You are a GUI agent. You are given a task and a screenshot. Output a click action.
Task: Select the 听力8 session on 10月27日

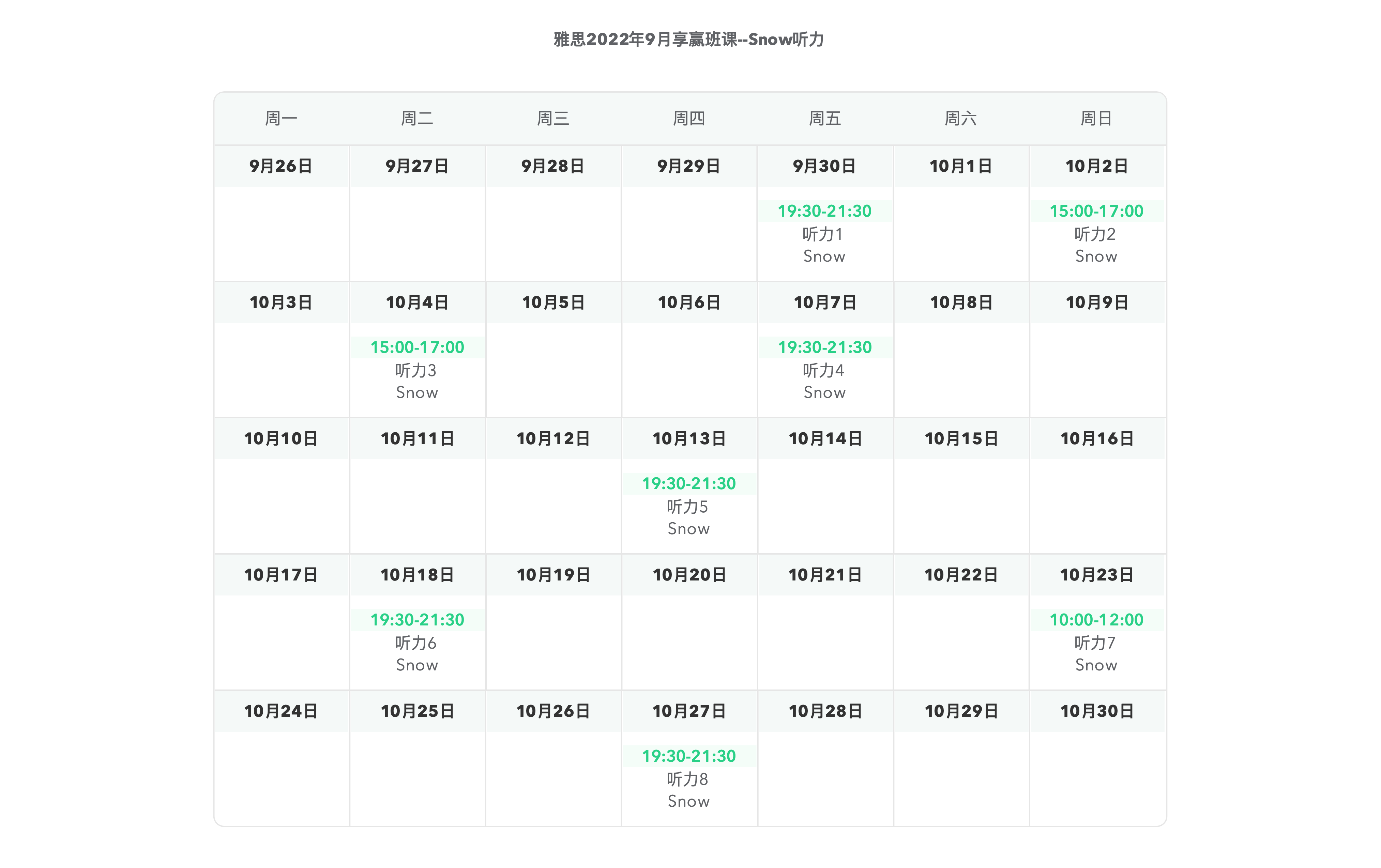click(x=688, y=779)
